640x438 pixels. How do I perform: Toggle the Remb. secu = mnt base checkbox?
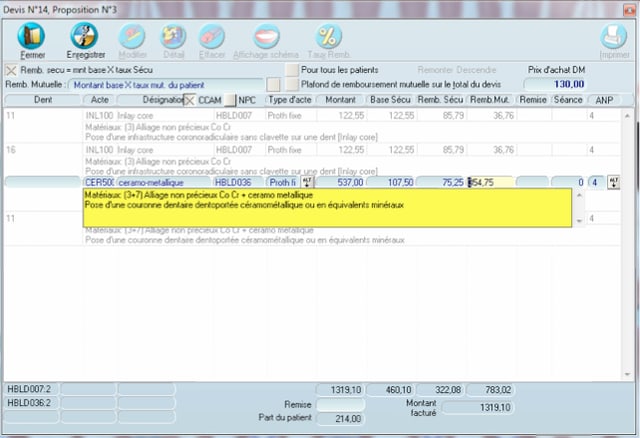[x=11, y=70]
